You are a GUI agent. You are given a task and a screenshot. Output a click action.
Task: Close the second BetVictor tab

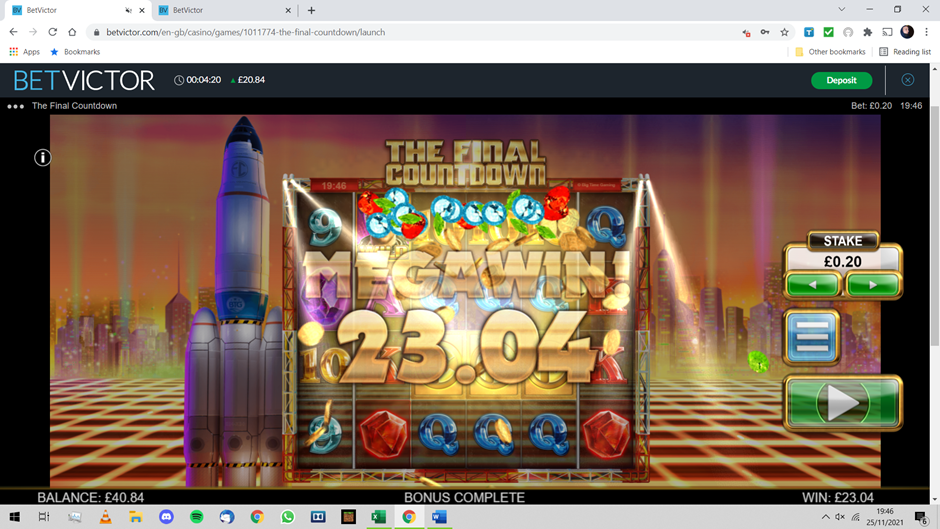[288, 10]
